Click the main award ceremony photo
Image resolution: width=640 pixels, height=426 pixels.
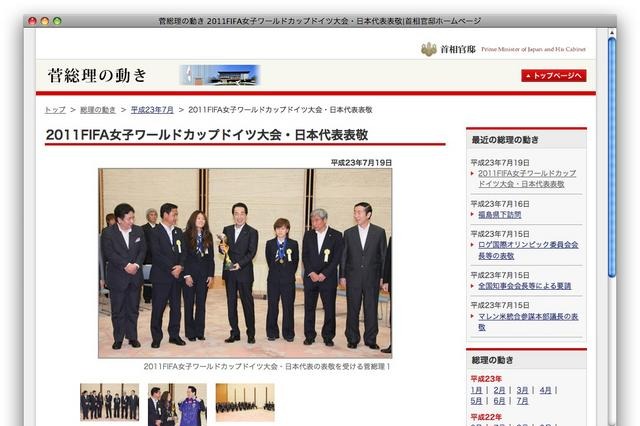coord(245,262)
